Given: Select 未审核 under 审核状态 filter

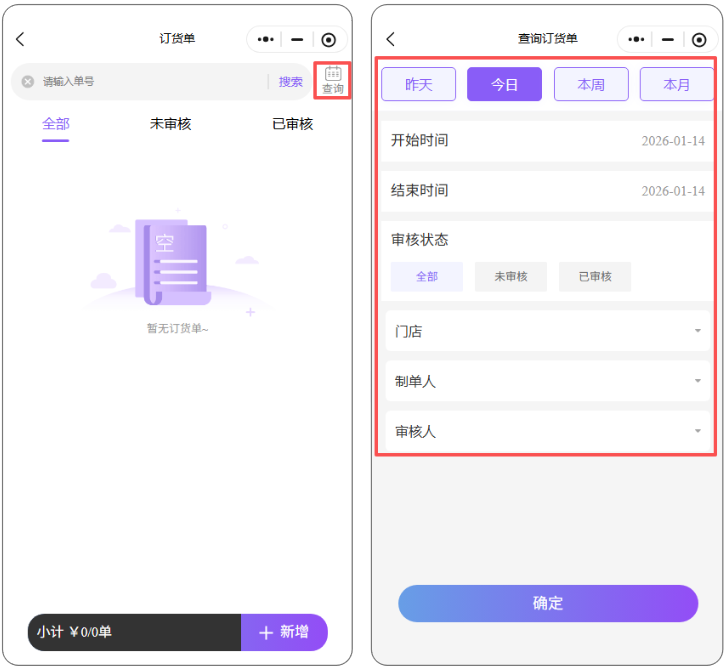Looking at the screenshot, I should click(510, 277).
